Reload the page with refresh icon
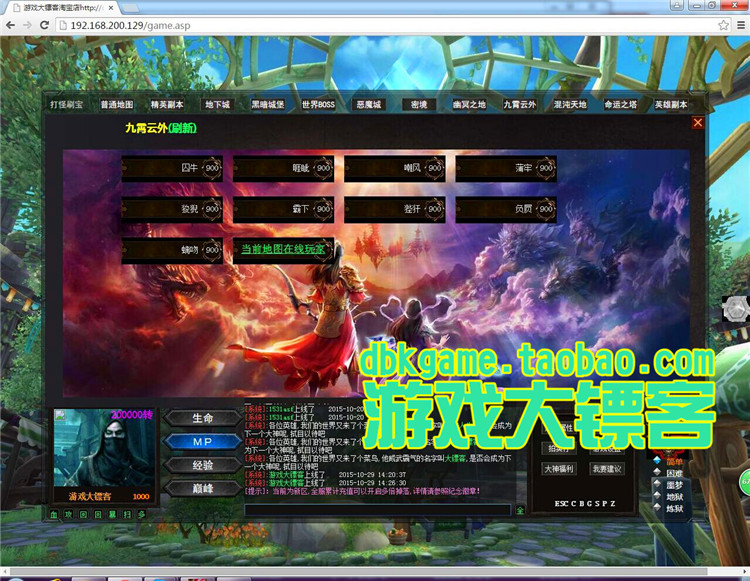This screenshot has height=581, width=750. click(x=44, y=25)
